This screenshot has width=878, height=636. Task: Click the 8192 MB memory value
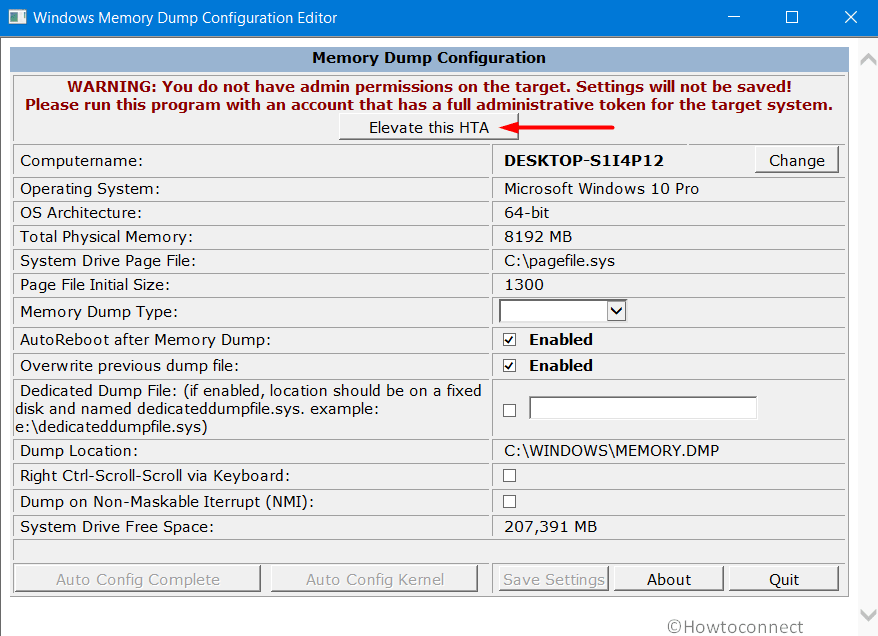point(538,237)
